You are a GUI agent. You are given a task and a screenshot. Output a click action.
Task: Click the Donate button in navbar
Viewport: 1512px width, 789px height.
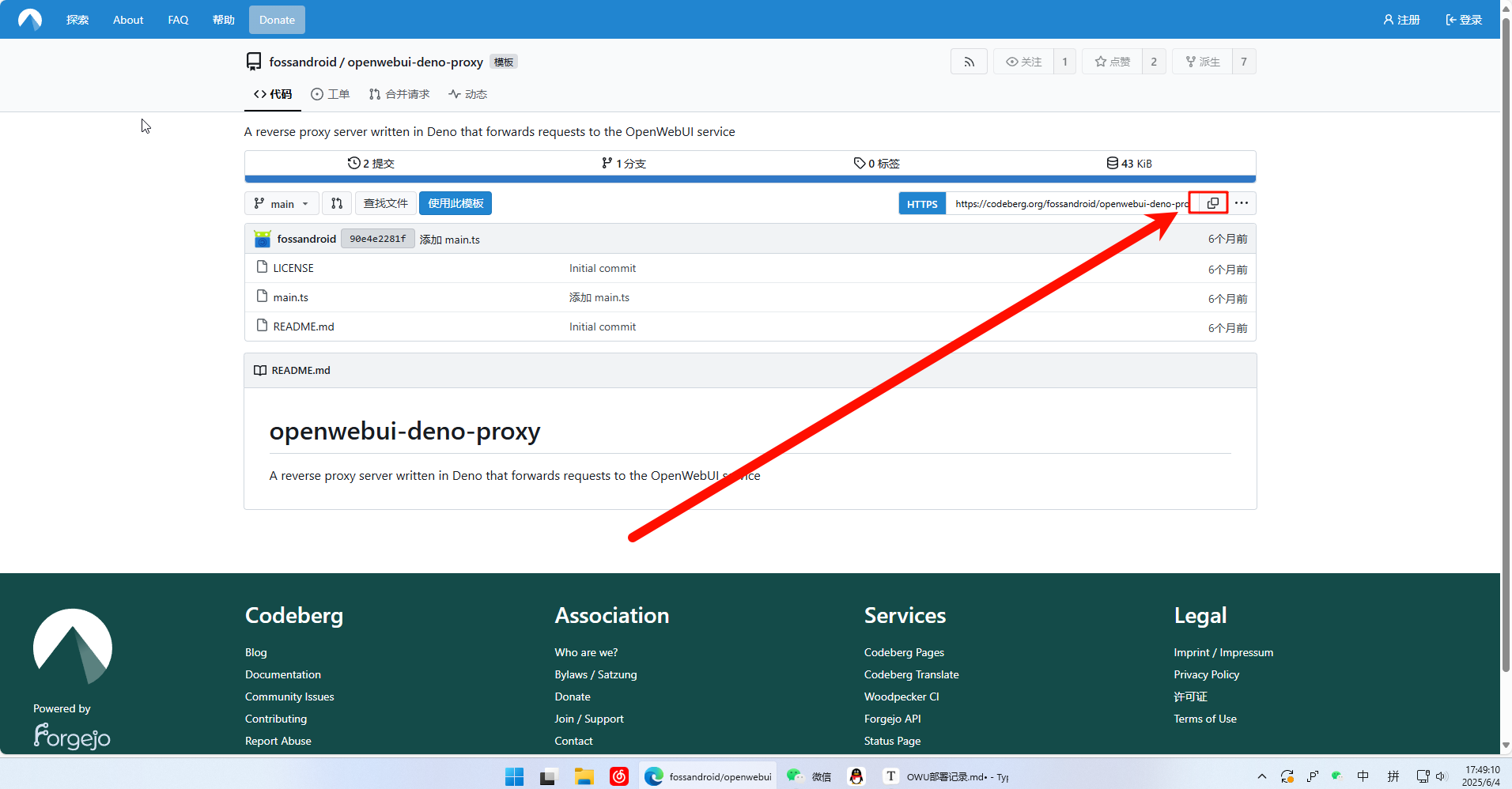277,20
